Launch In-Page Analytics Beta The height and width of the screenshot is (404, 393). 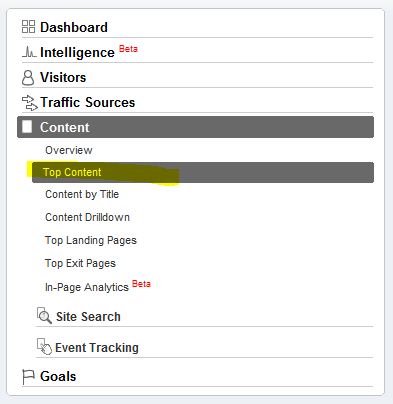tap(98, 286)
